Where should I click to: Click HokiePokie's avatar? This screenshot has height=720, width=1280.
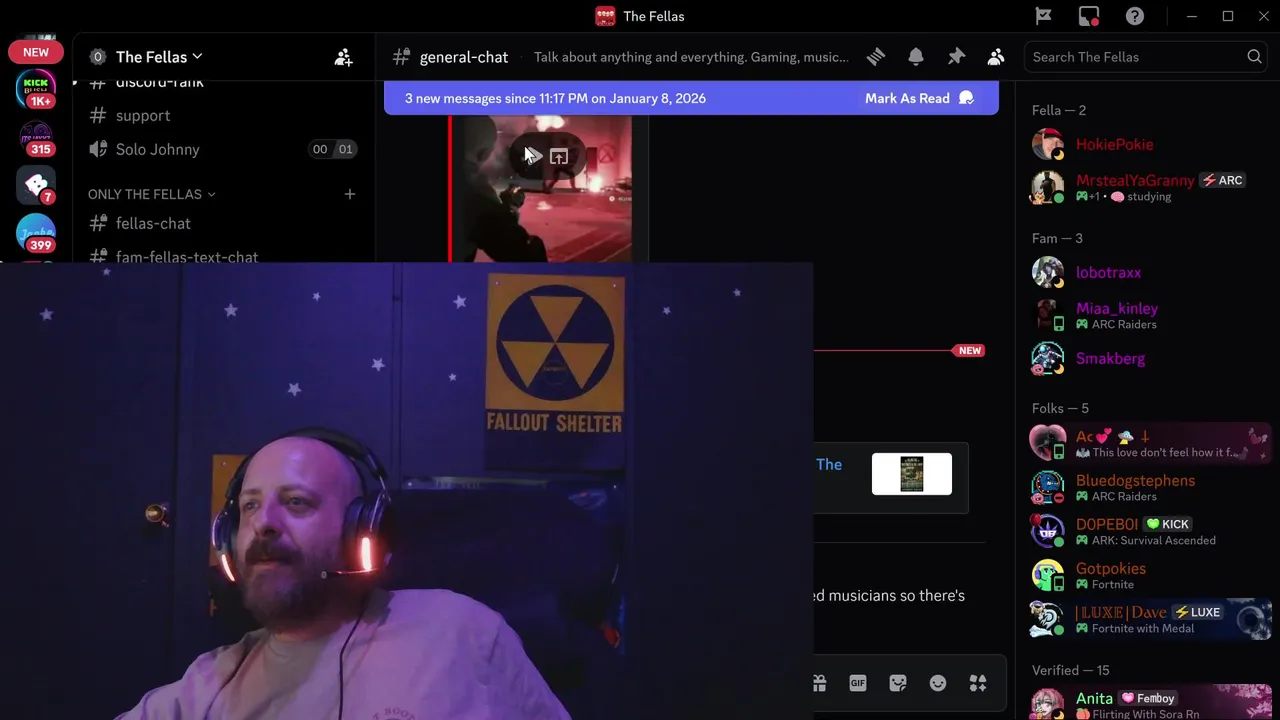tap(1048, 144)
